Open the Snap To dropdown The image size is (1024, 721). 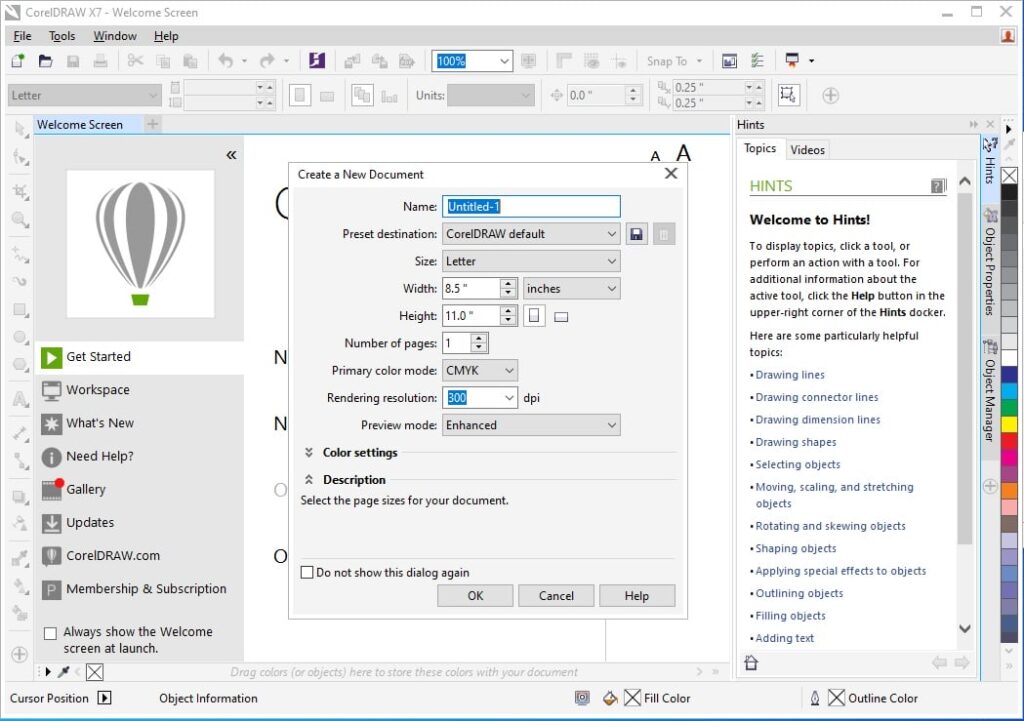tap(674, 61)
